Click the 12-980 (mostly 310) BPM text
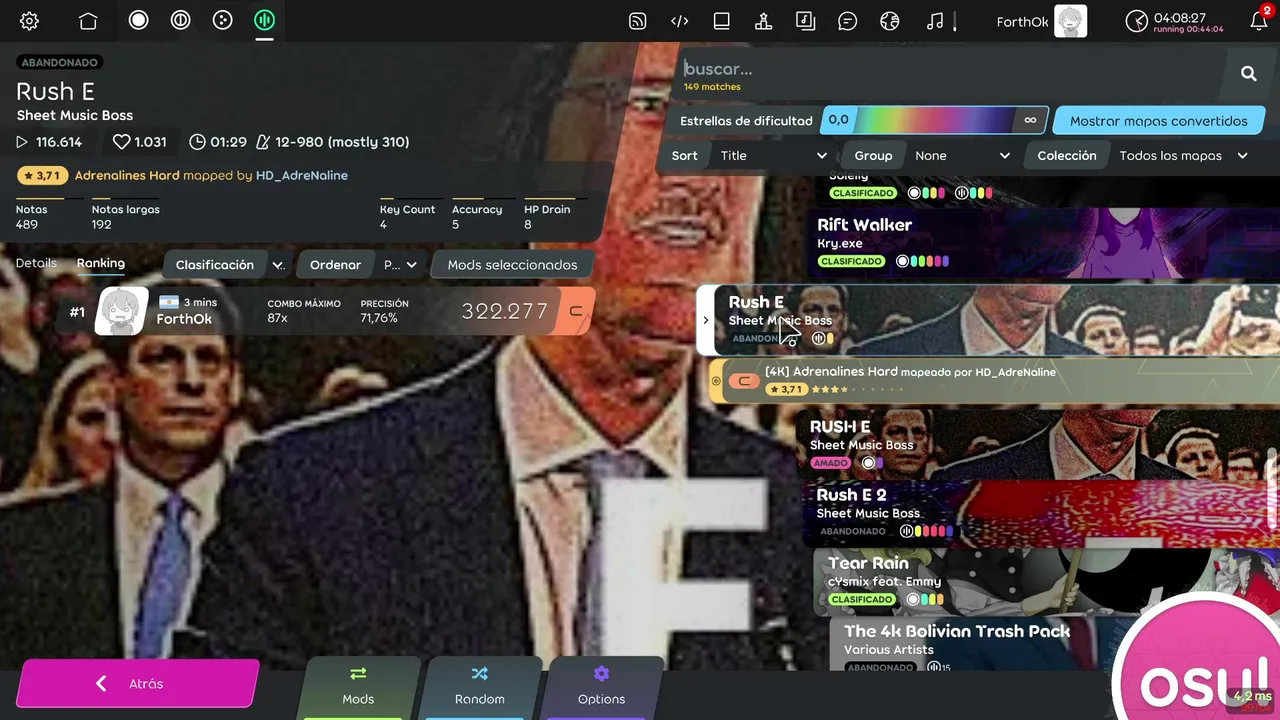This screenshot has width=1280, height=720. [342, 142]
